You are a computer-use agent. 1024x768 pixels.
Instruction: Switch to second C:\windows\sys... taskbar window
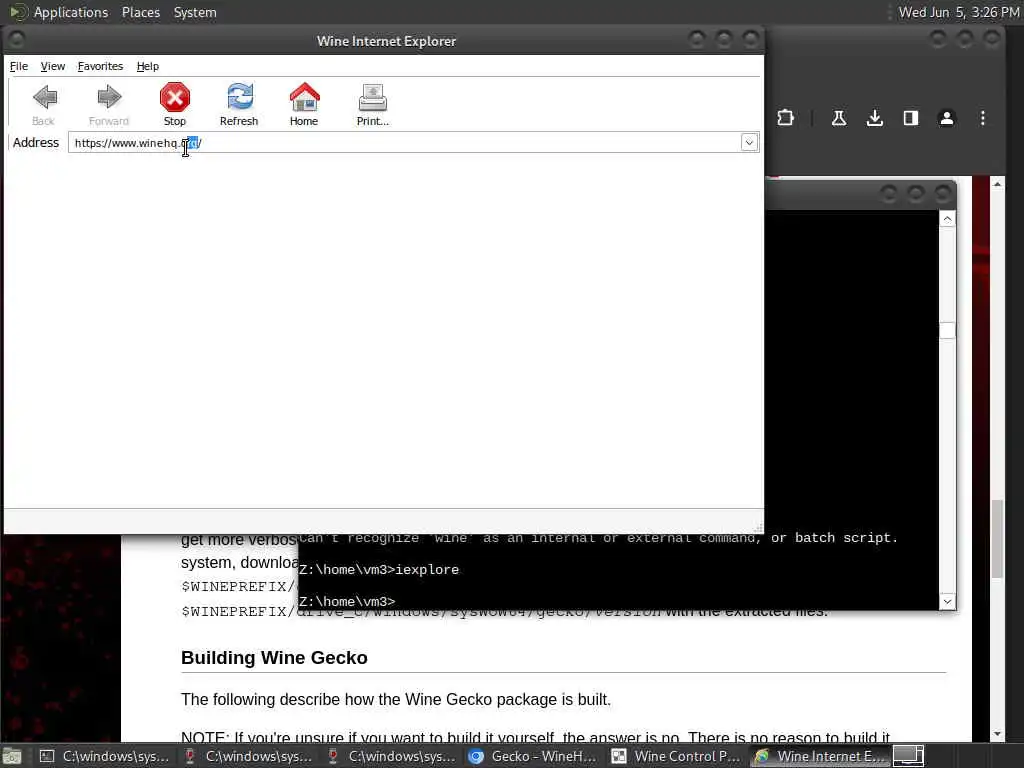248,756
